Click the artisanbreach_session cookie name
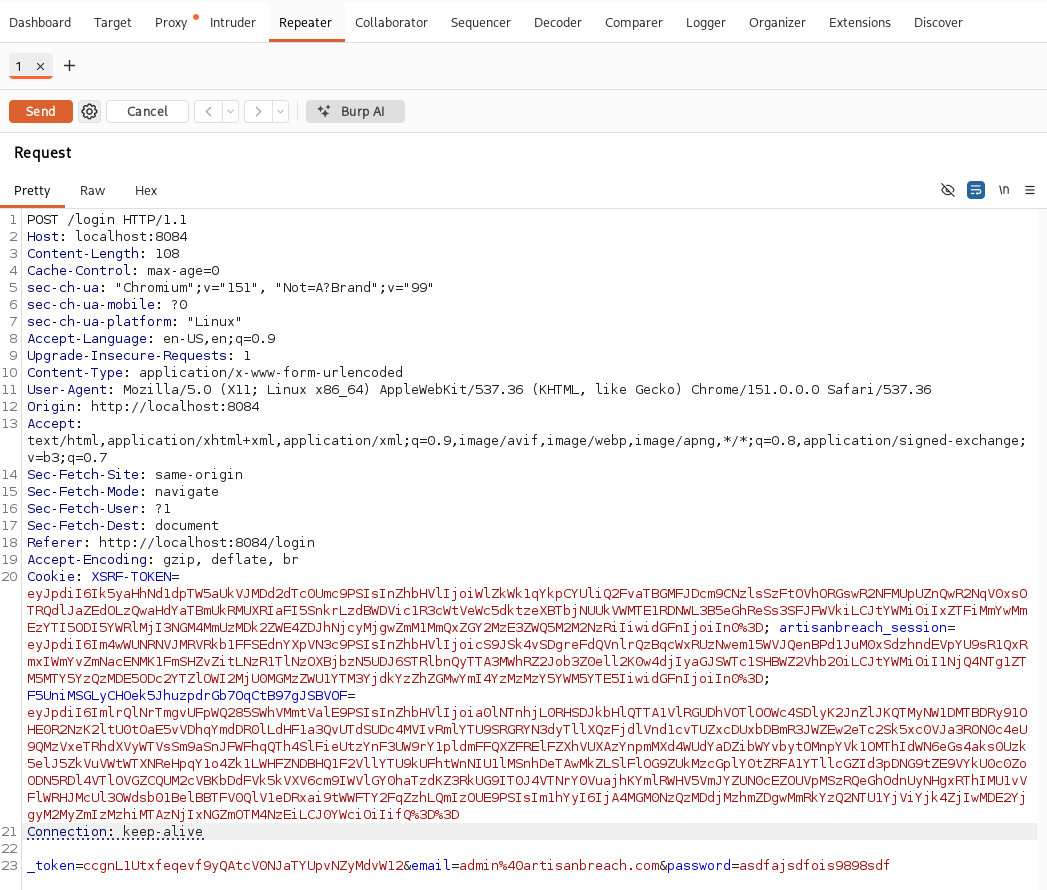This screenshot has width=1047, height=890. click(863, 628)
